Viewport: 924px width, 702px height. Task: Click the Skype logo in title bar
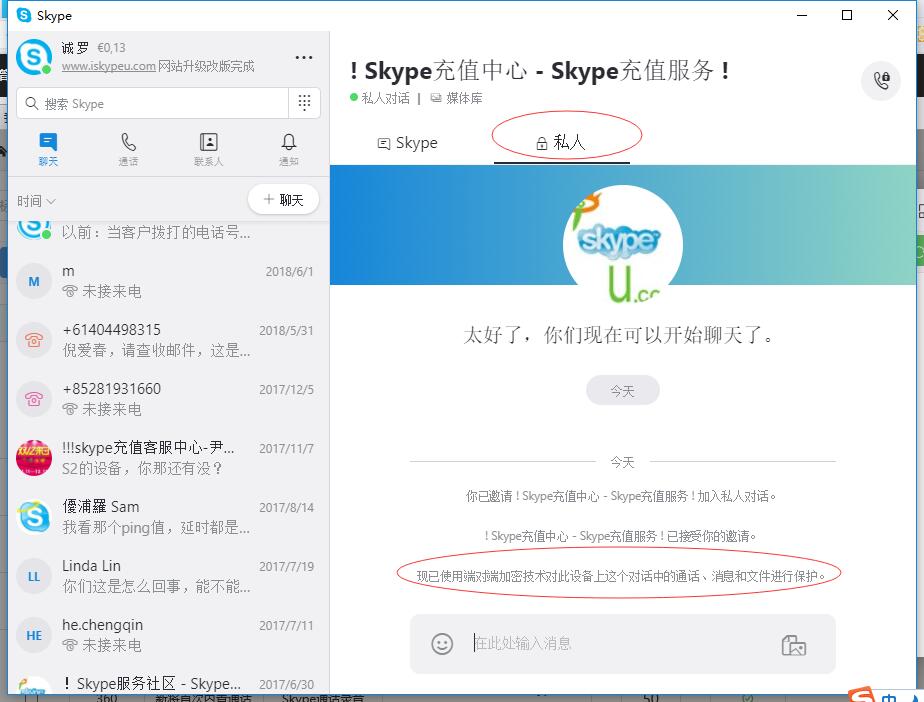click(24, 15)
